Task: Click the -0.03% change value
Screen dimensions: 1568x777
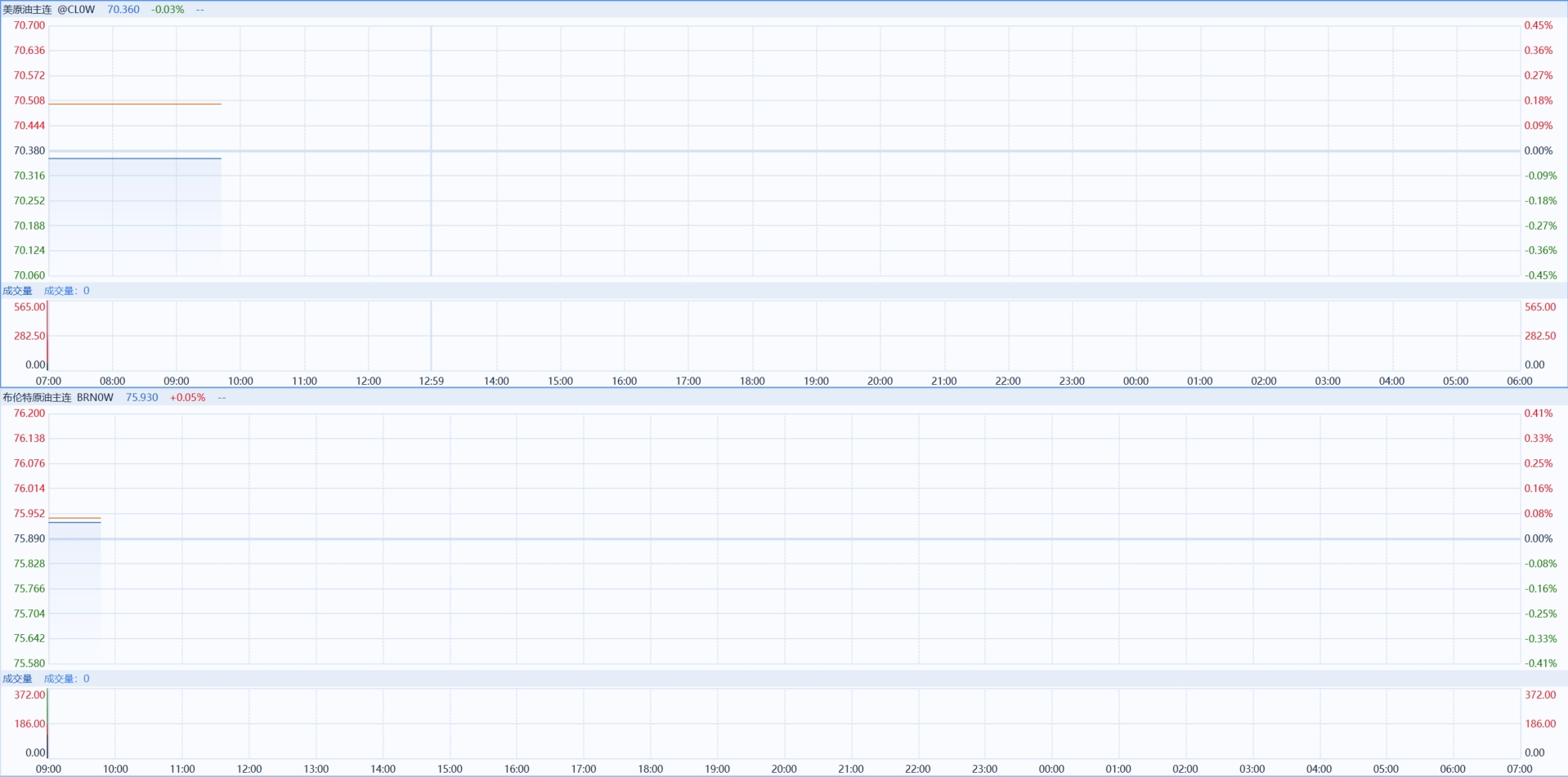Action: (x=168, y=10)
